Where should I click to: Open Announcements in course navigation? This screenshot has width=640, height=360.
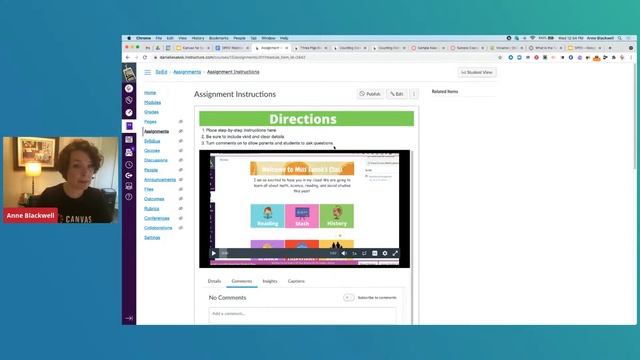click(x=160, y=180)
